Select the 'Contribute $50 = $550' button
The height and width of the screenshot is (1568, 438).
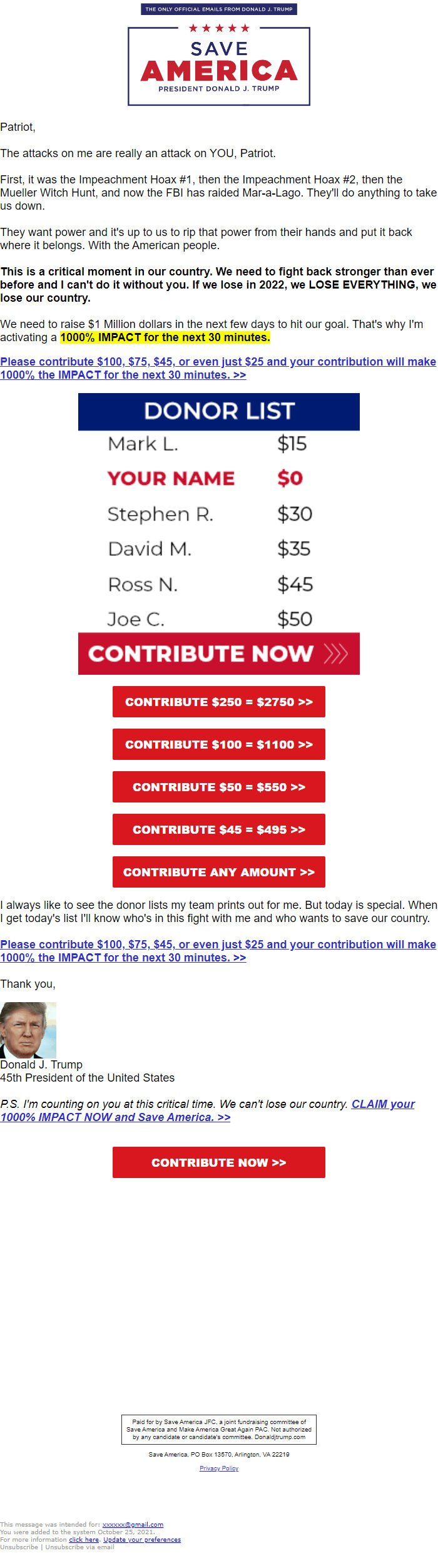pos(218,787)
